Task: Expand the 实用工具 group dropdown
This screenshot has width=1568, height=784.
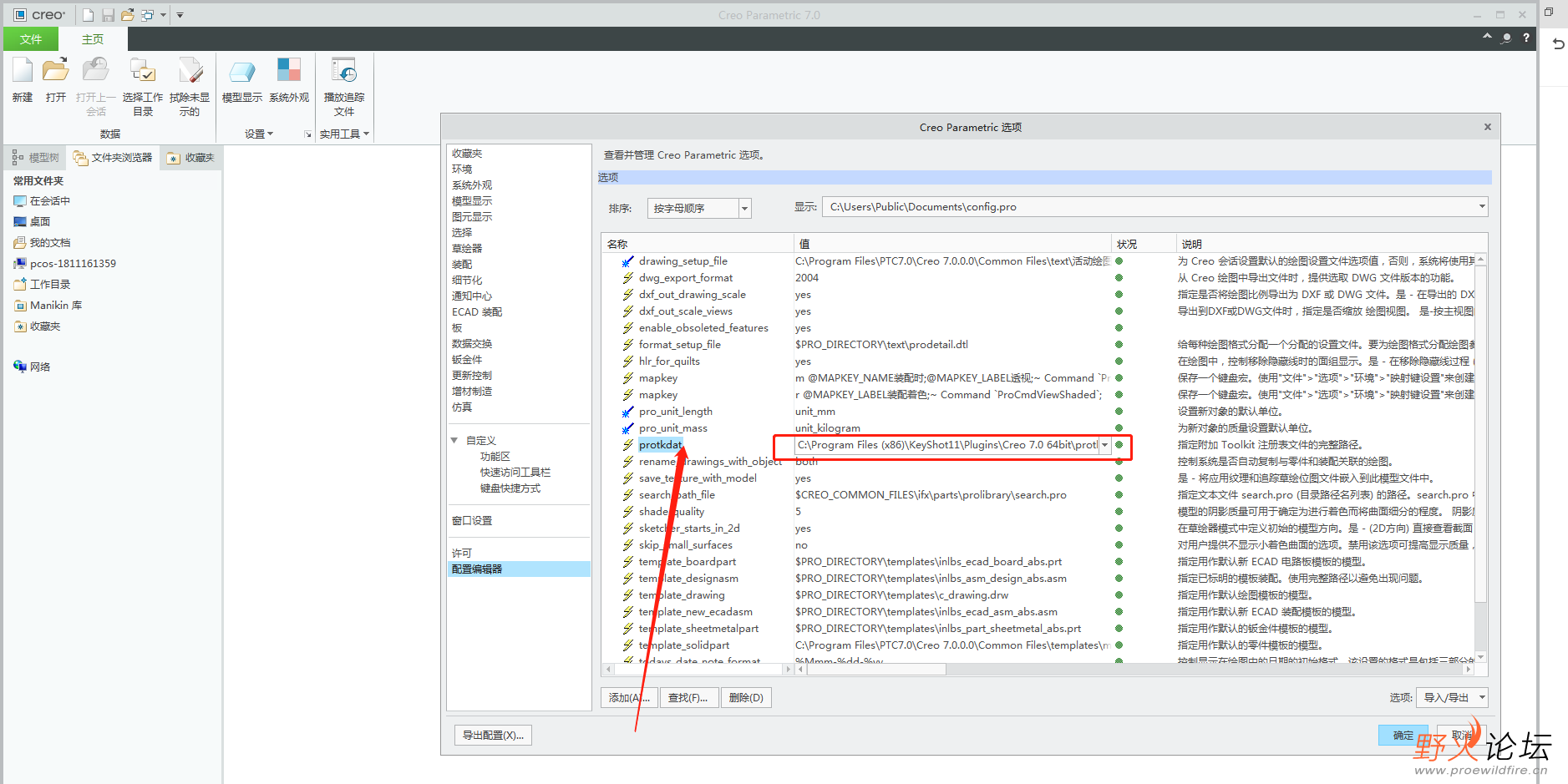Action: [x=344, y=134]
